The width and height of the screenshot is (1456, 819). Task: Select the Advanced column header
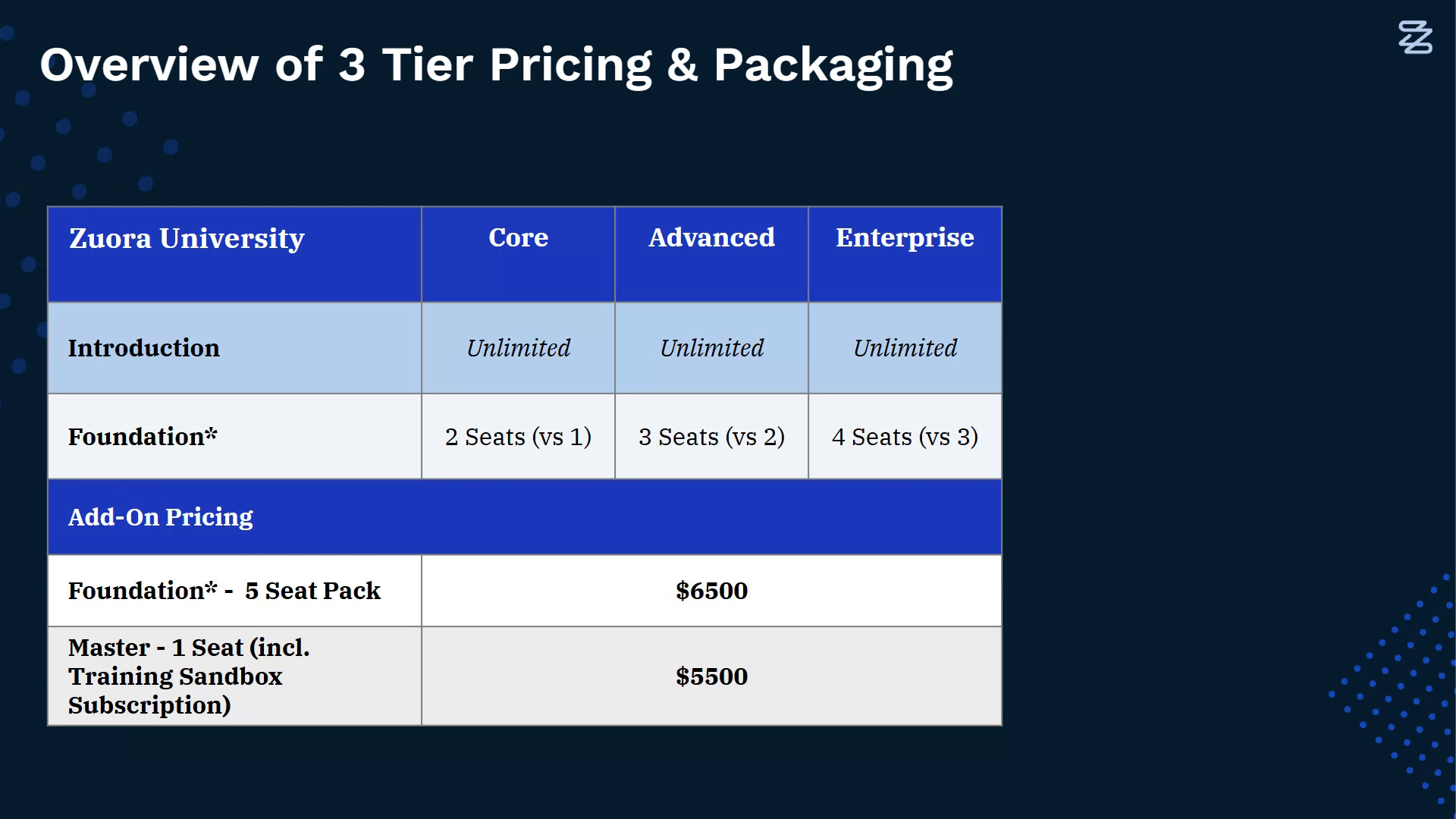coord(711,238)
